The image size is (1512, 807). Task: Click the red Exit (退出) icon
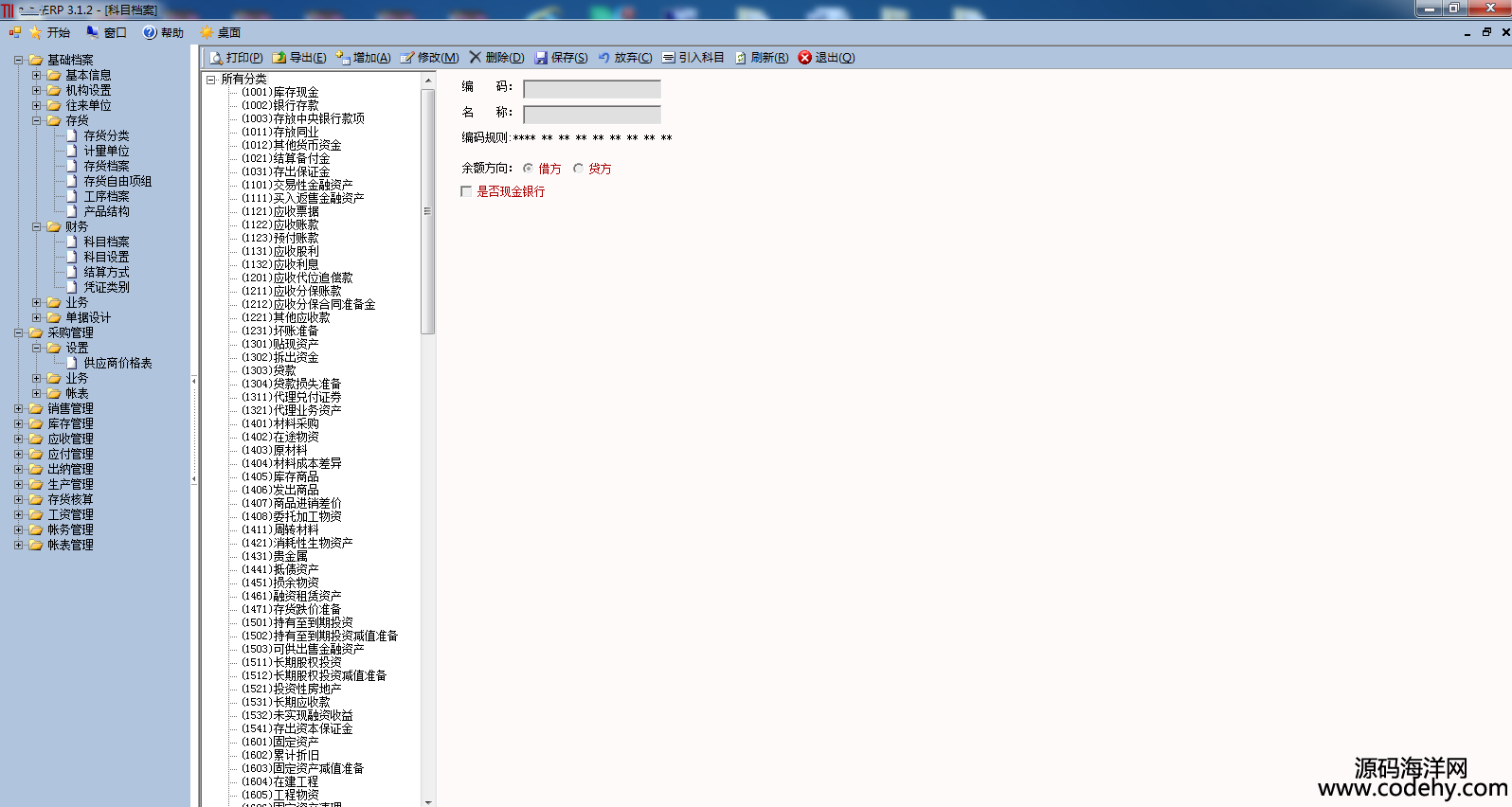(x=805, y=58)
